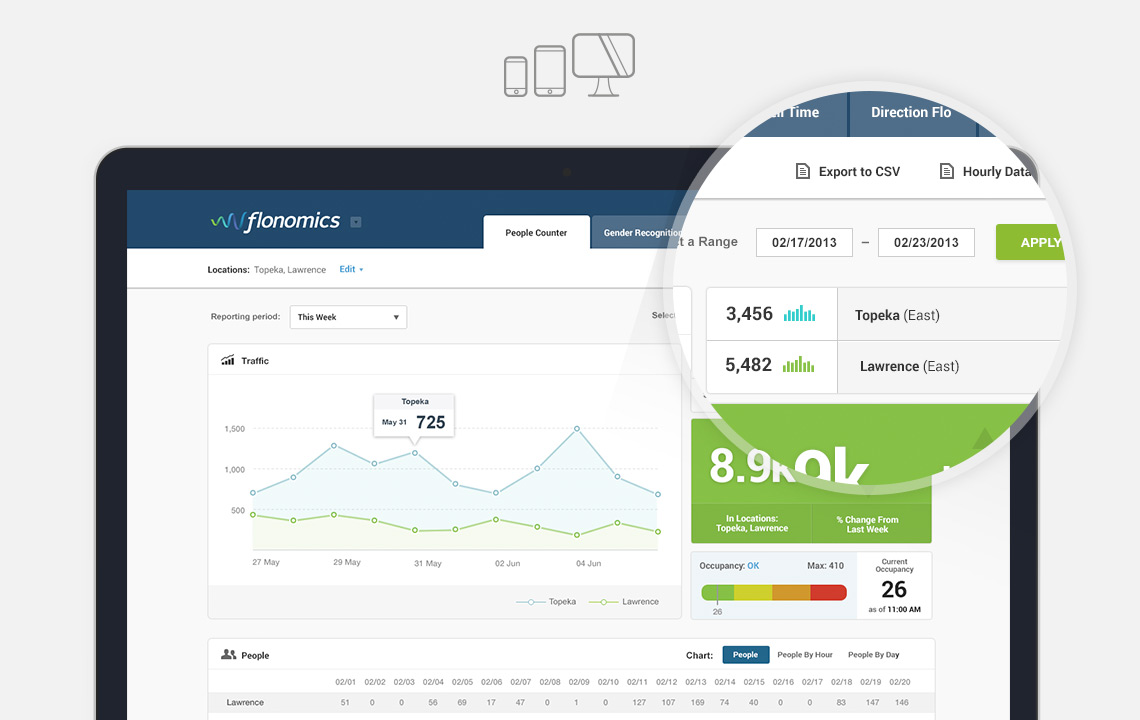Image resolution: width=1140 pixels, height=720 pixels.
Task: Switch chart view to People By Hour
Action: pos(805,654)
